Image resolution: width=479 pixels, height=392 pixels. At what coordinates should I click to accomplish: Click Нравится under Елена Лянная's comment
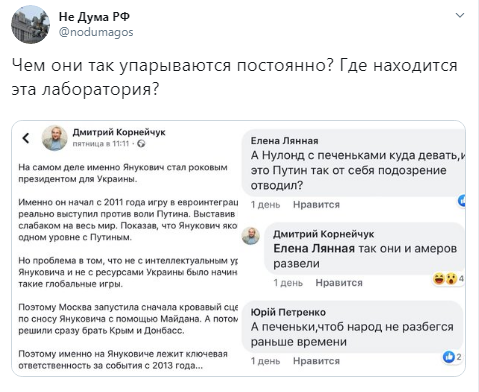coord(316,204)
